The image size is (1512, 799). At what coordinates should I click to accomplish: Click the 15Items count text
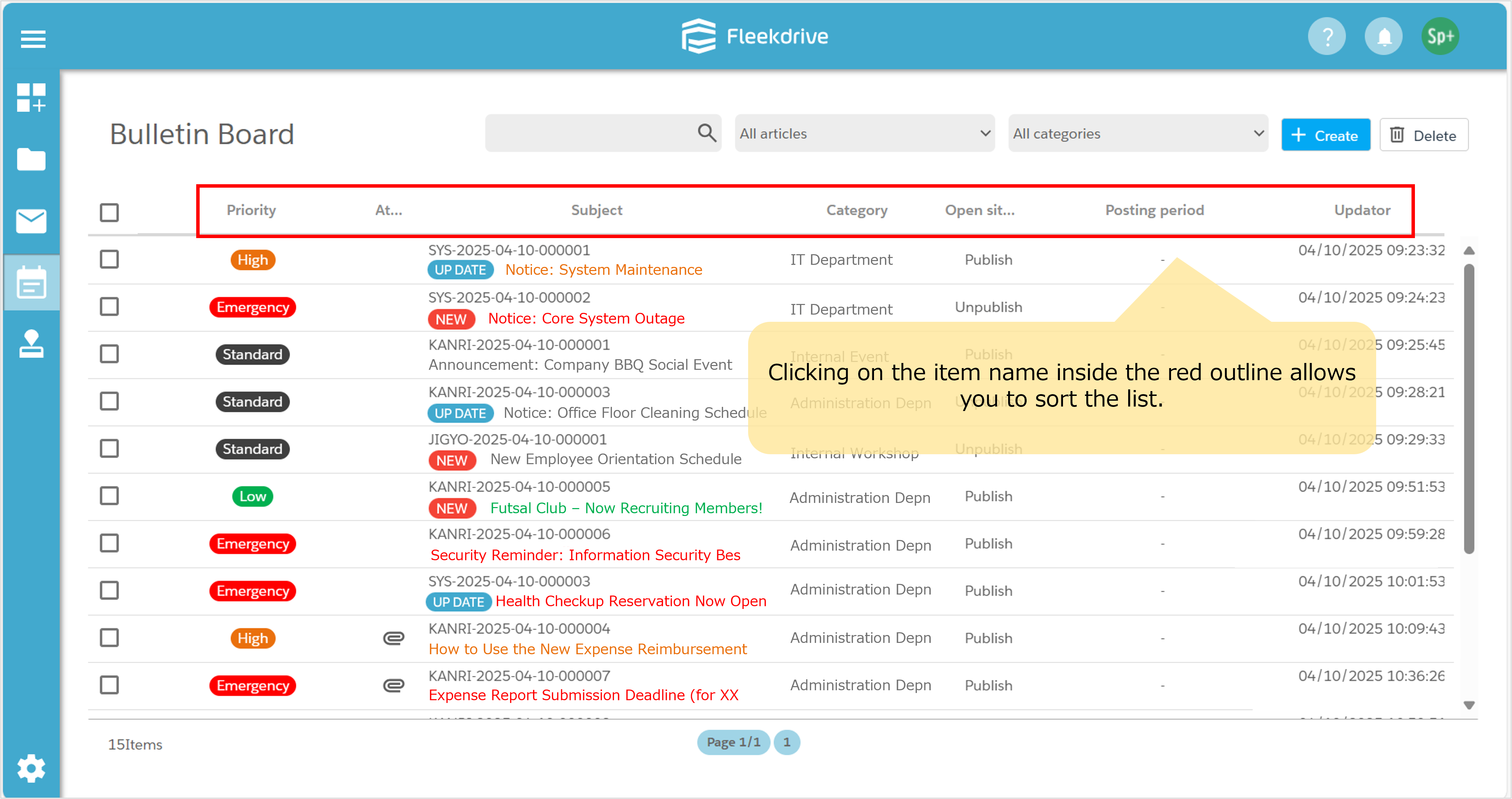(x=135, y=744)
